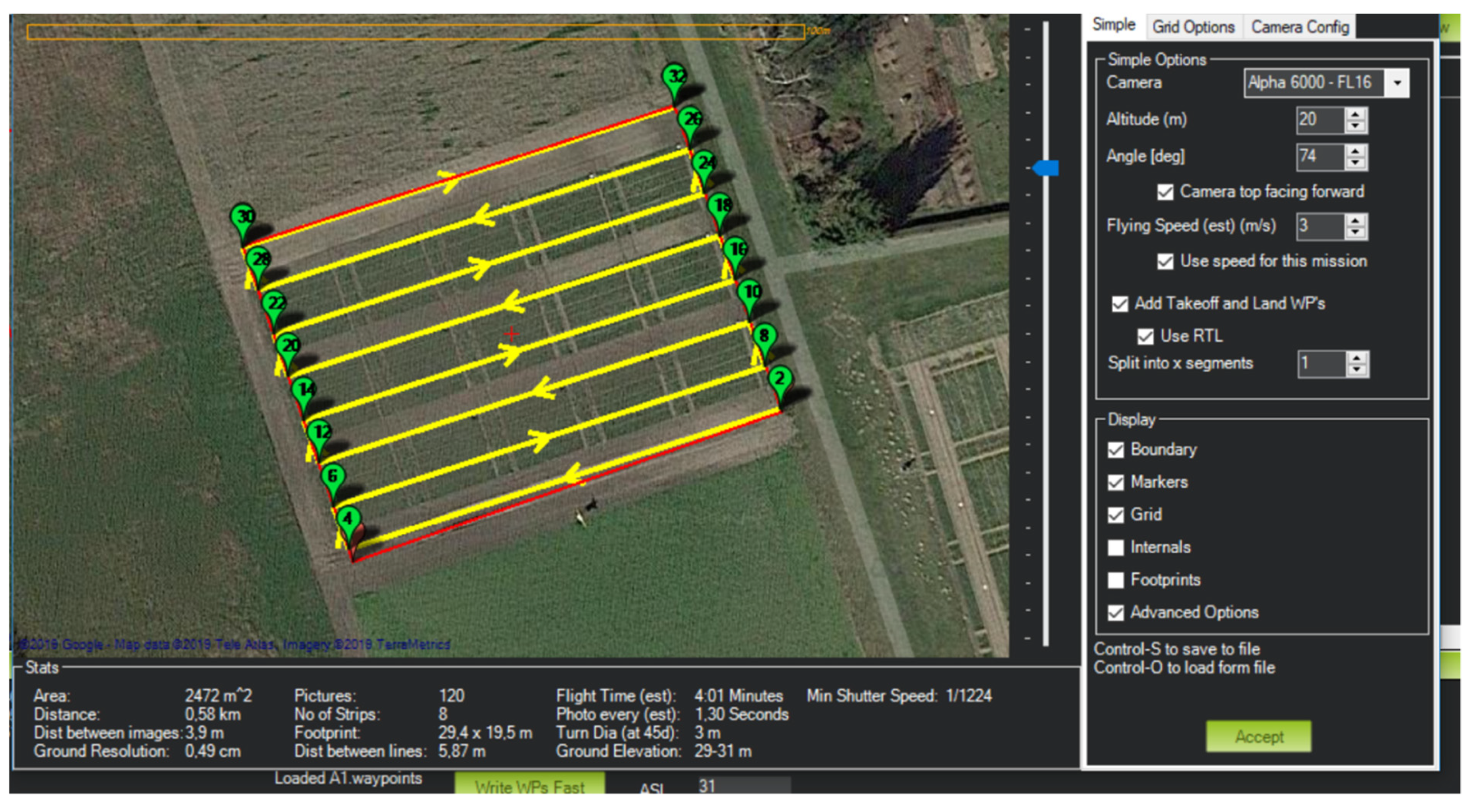
Task: Click waypoint marker 32 on map
Action: pos(675,77)
